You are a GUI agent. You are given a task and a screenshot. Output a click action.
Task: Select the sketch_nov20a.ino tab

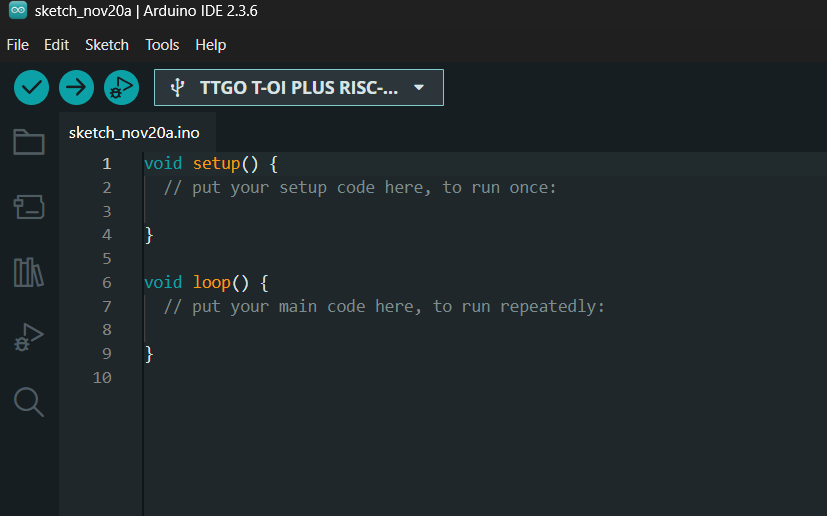click(134, 133)
